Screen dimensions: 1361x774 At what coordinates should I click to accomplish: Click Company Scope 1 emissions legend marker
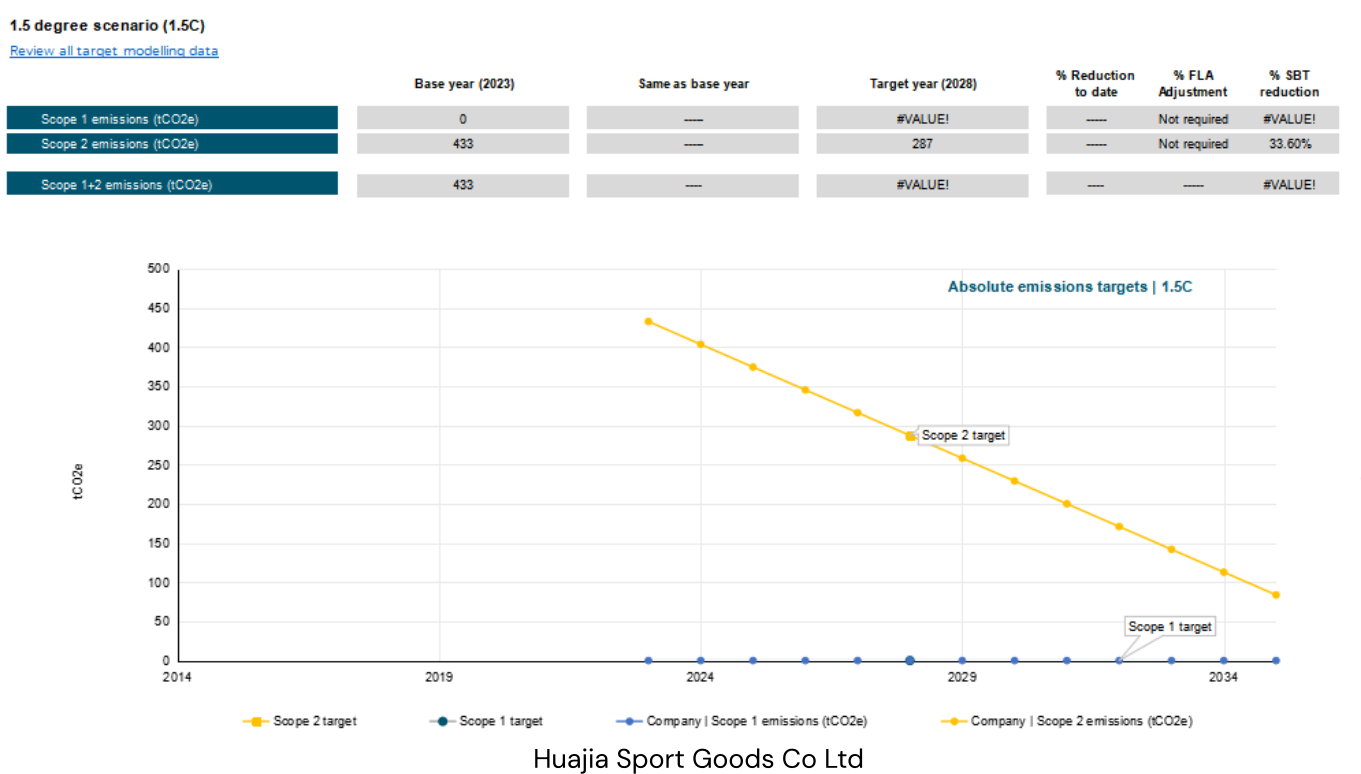point(630,721)
